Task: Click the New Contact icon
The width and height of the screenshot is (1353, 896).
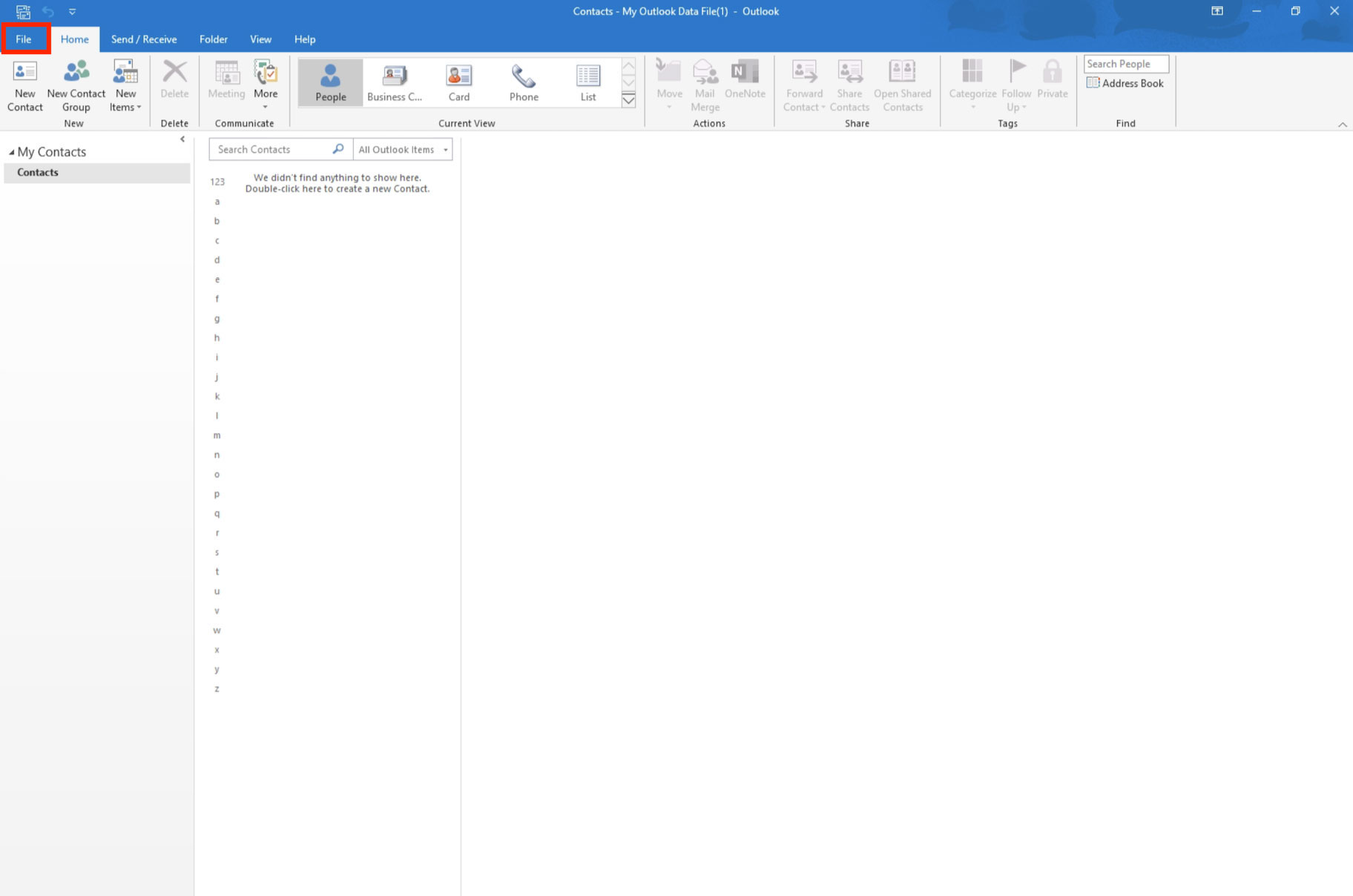Action: click(x=25, y=73)
